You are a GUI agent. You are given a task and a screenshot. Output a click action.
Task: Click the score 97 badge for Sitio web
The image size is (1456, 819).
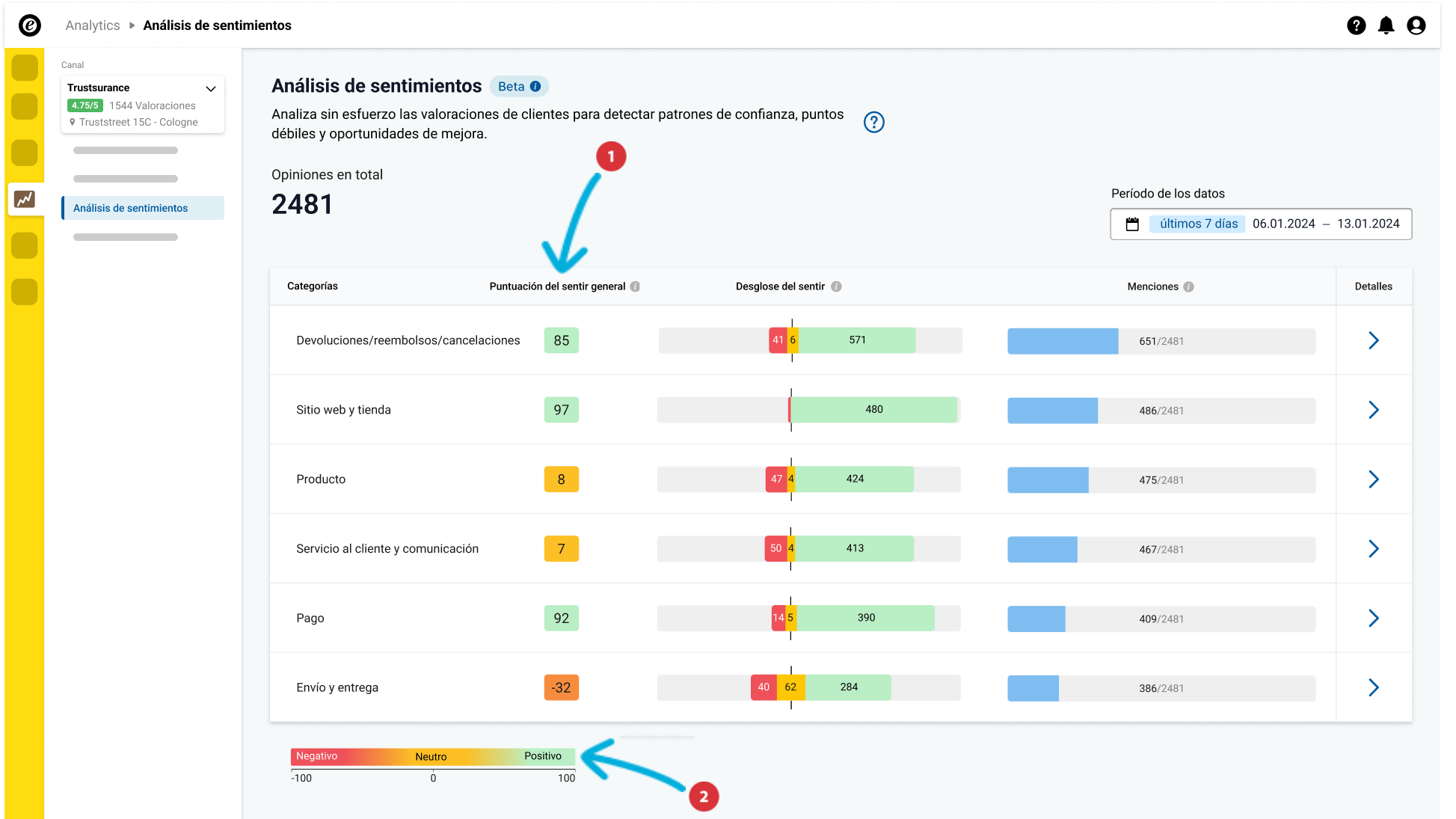point(561,410)
